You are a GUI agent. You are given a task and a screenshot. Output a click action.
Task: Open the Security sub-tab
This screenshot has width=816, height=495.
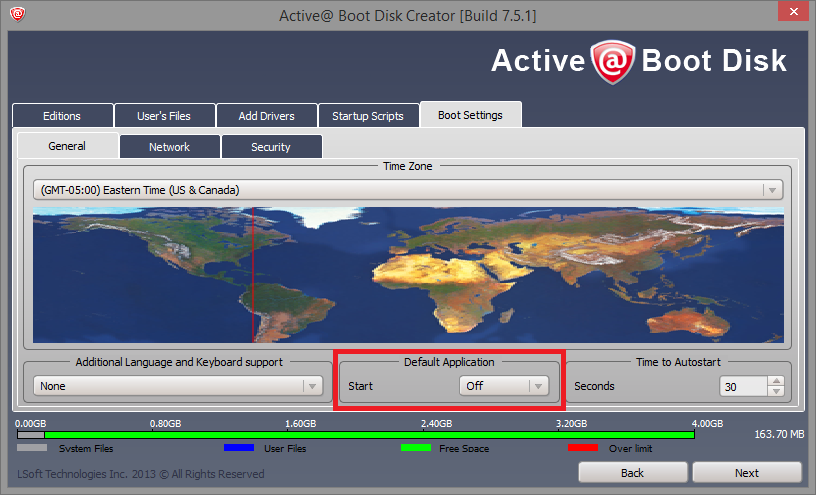271,147
